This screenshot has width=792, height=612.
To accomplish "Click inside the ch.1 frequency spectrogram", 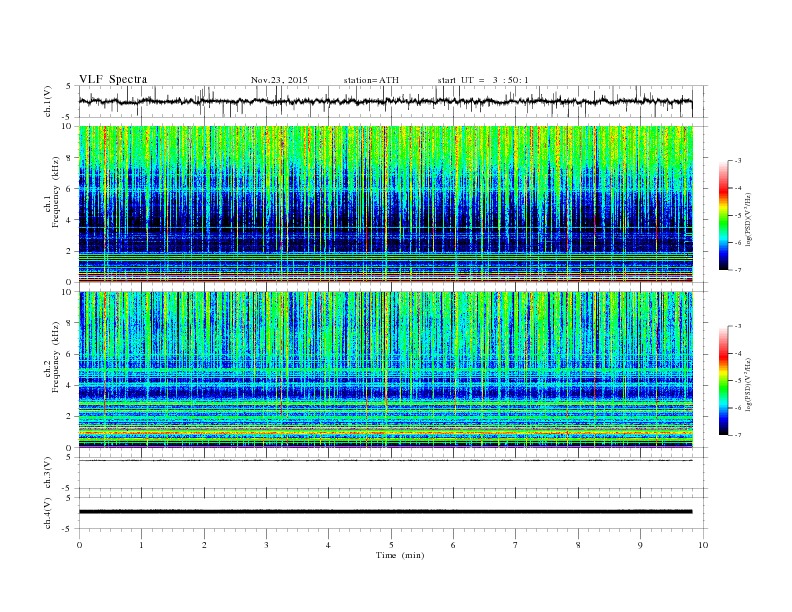I will pos(385,204).
